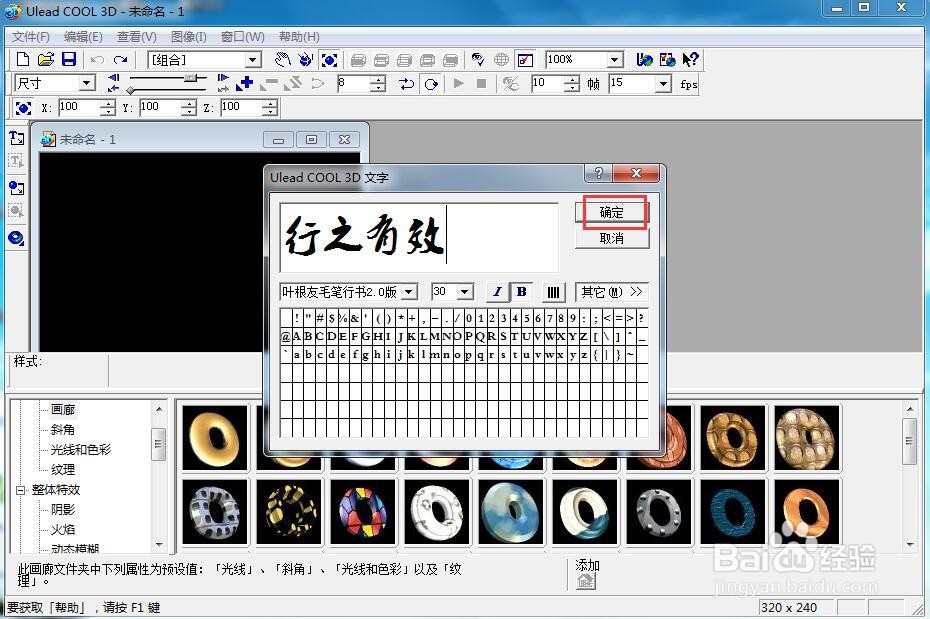
Task: Undo the last action
Action: 98,60
